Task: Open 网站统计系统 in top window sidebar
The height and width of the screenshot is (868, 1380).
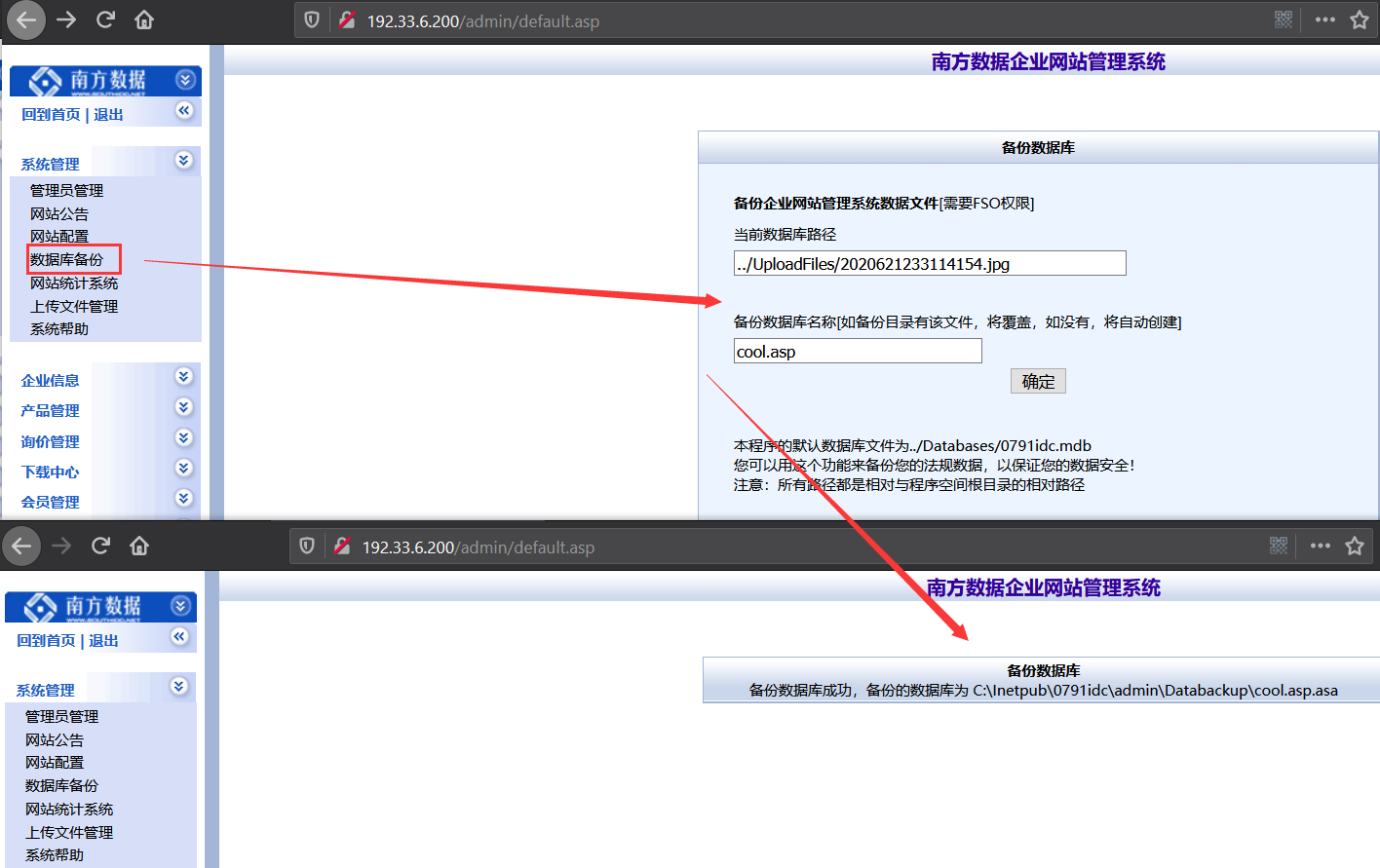Action: pyautogui.click(x=74, y=283)
